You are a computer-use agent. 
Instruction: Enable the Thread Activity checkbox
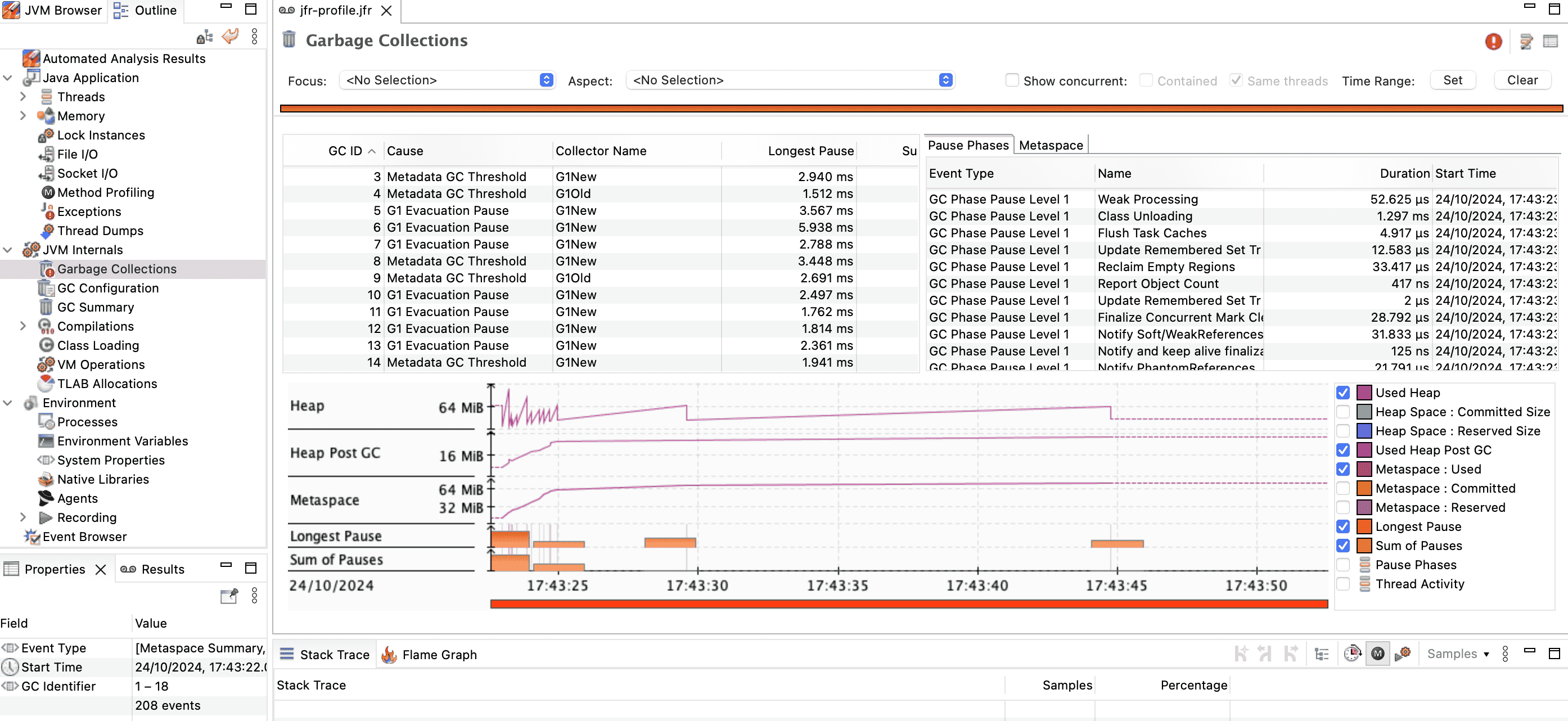[x=1343, y=584]
